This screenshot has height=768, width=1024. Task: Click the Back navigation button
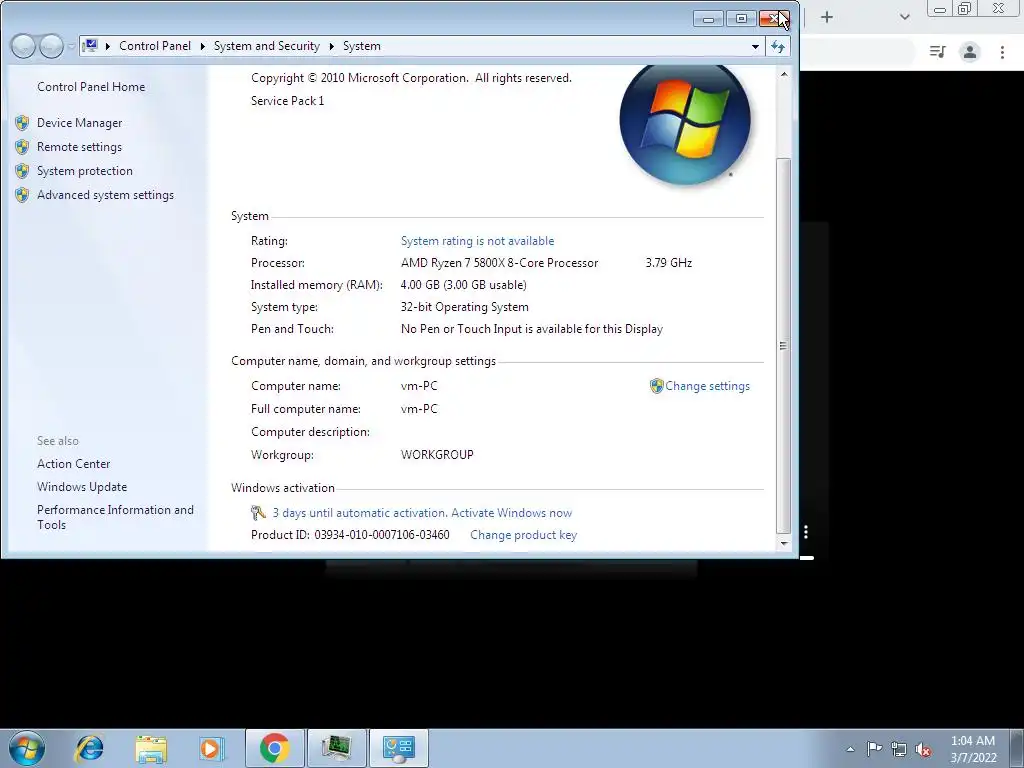[23, 46]
